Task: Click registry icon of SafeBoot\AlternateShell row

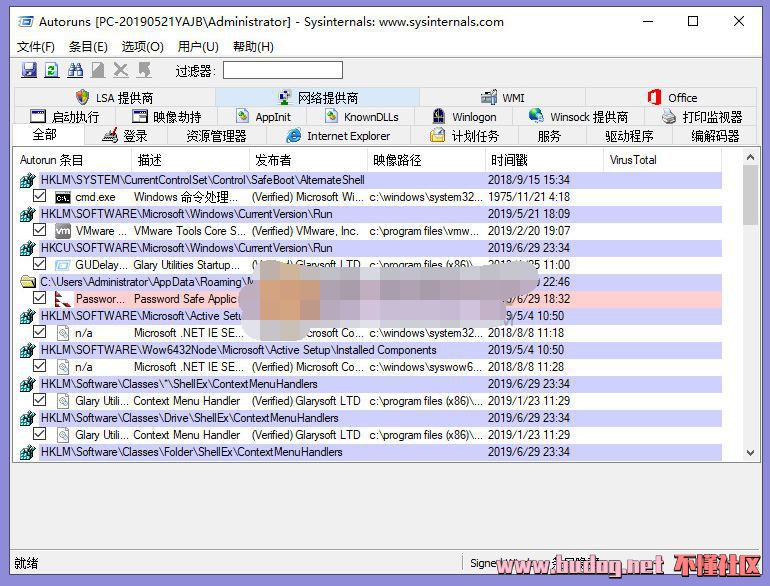Action: click(x=28, y=180)
